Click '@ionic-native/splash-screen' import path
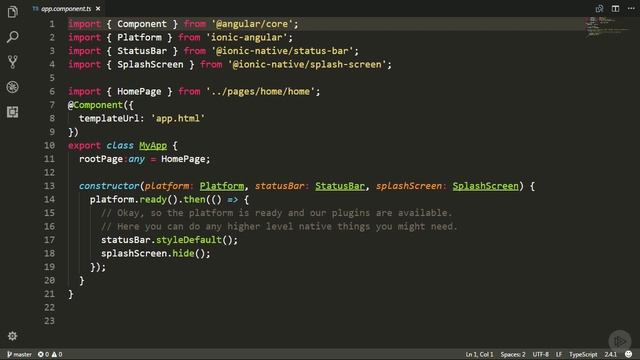This screenshot has height=360, width=640. 307,64
